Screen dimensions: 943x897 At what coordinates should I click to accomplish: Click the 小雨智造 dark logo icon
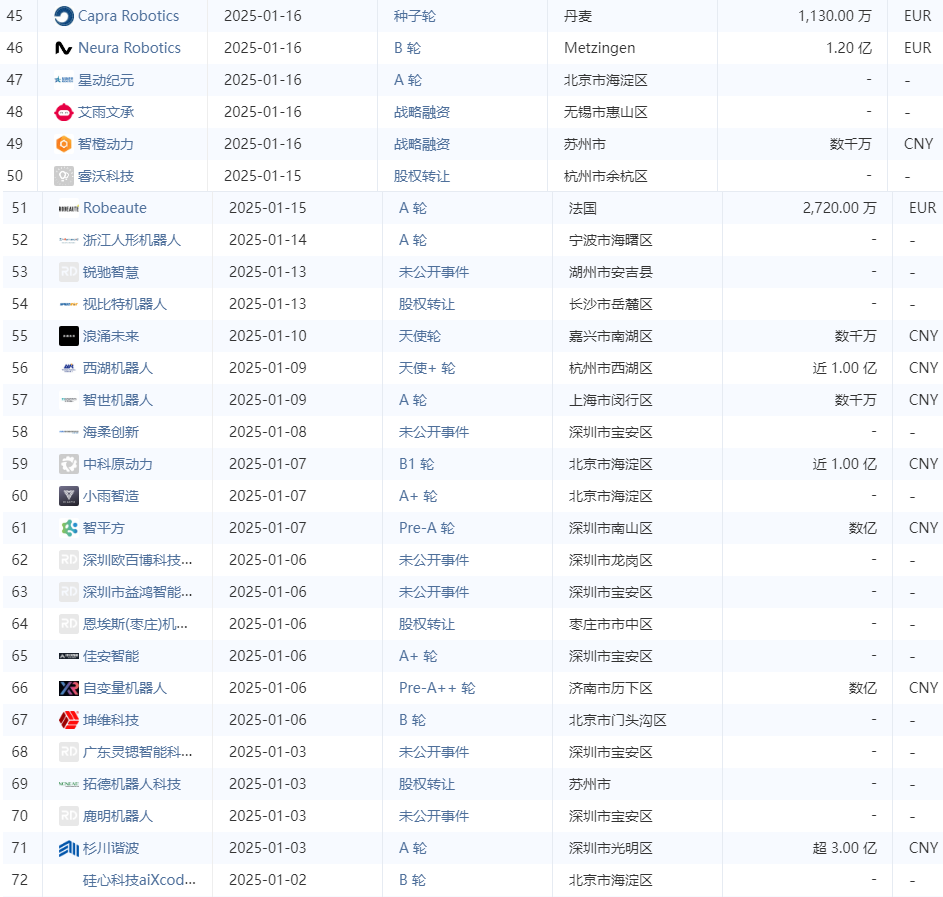coord(69,496)
